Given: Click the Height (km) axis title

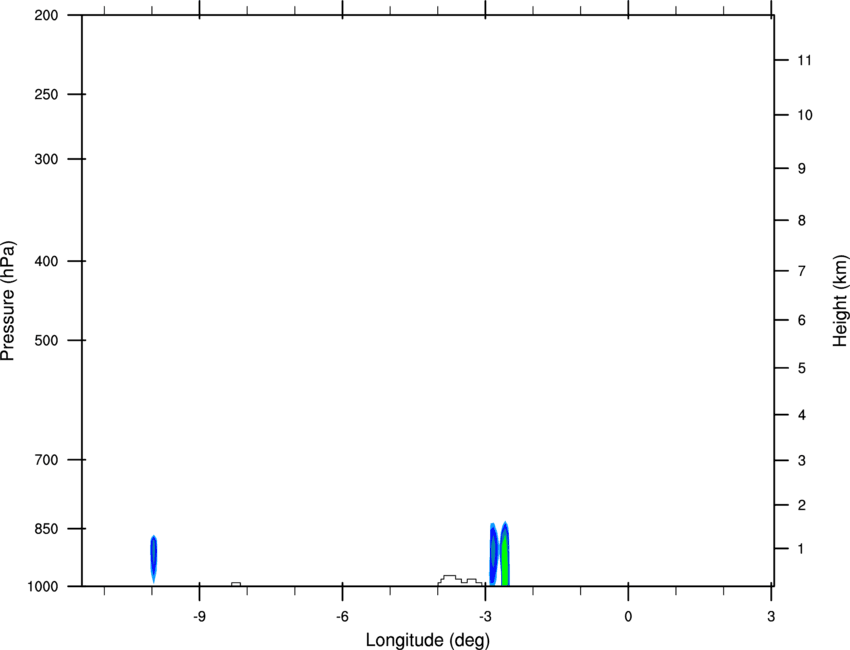Looking at the screenshot, I should (840, 300).
